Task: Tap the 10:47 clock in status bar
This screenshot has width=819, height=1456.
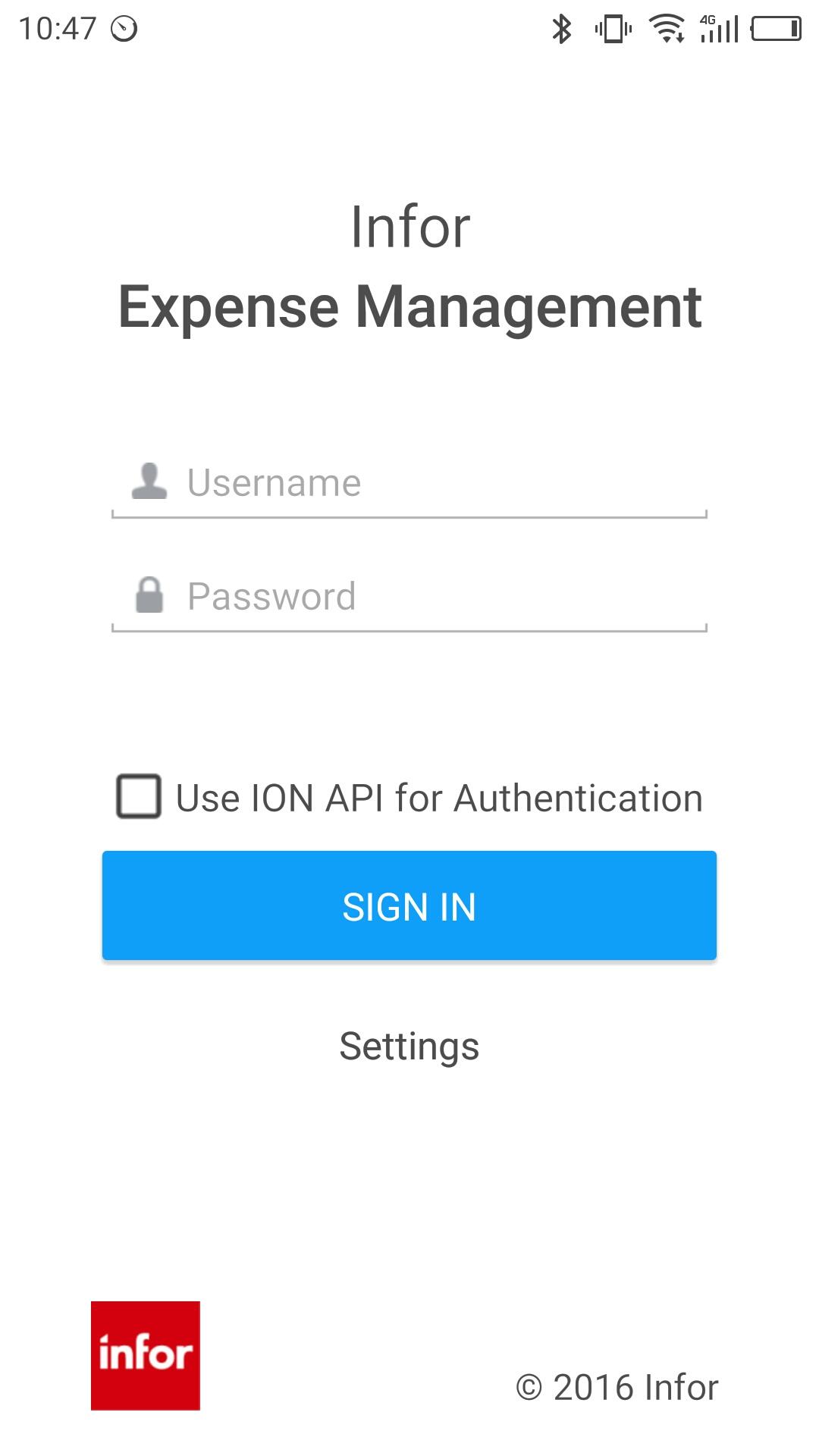Action: 58,29
